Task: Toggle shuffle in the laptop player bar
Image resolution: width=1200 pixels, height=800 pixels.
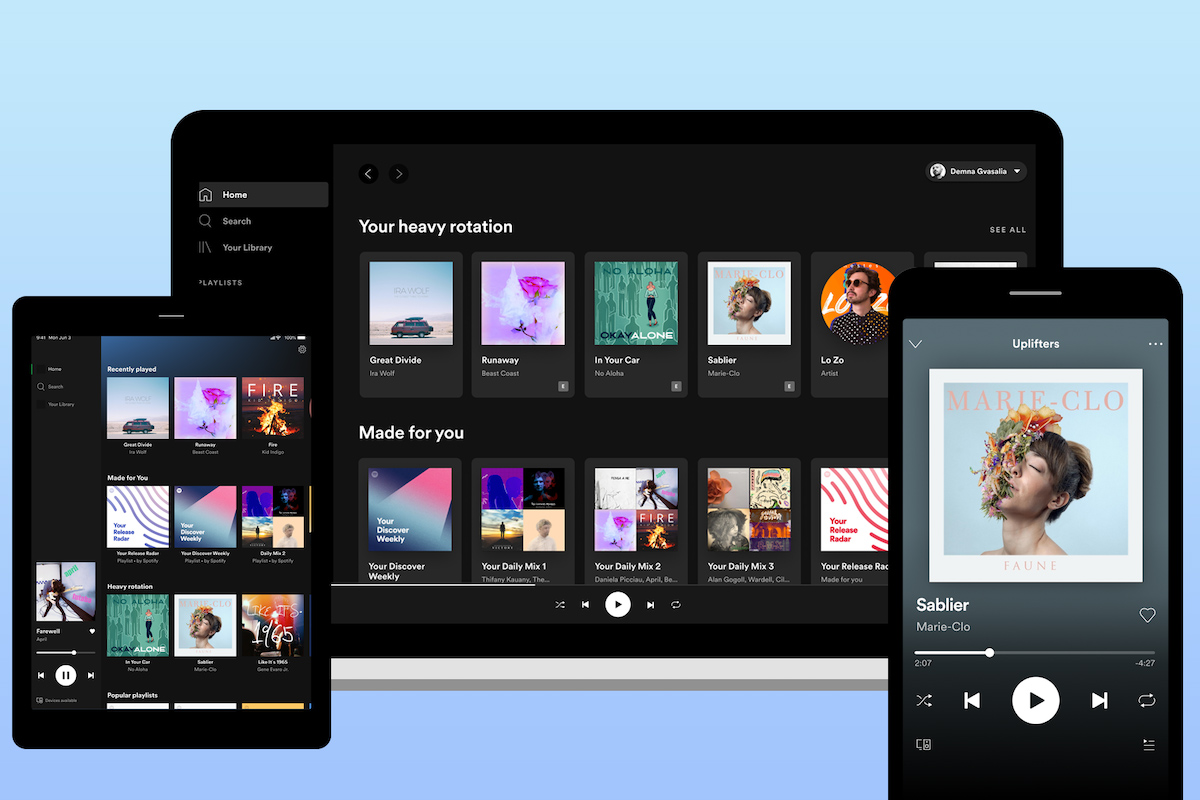Action: coord(559,605)
